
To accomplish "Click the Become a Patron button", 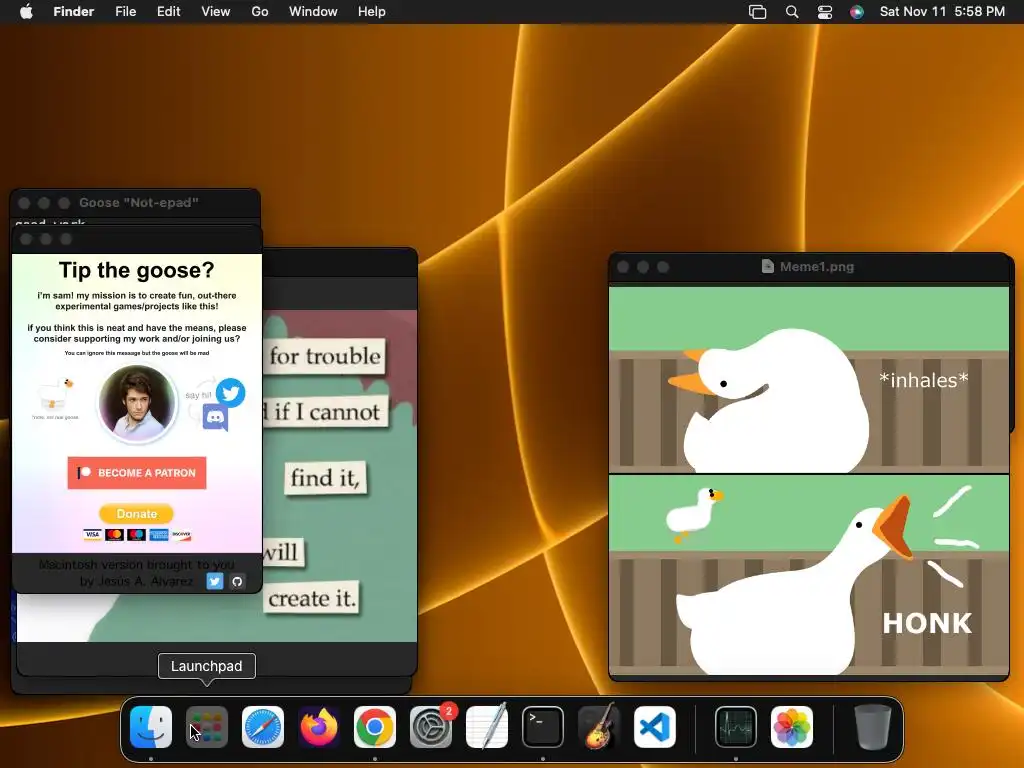I will [137, 473].
